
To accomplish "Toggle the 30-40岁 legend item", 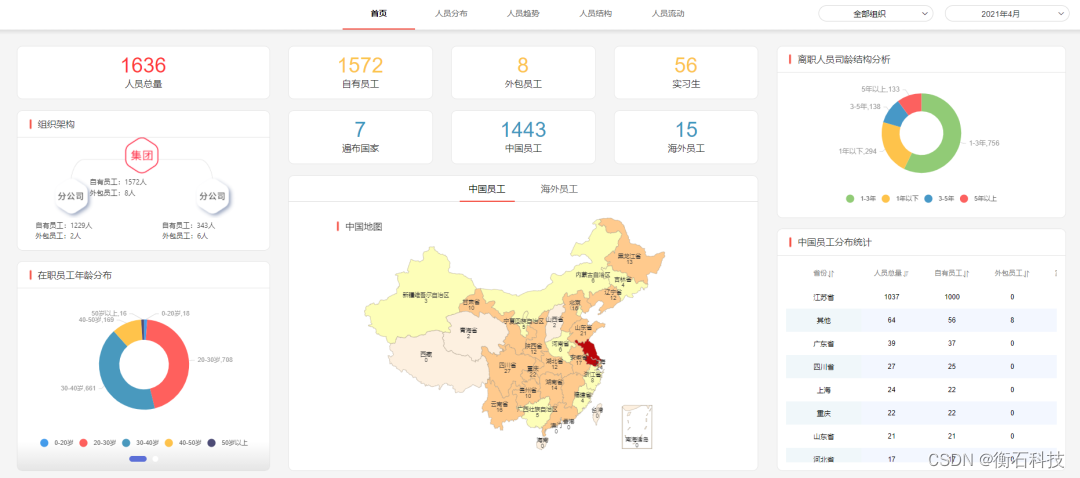I will click(x=141, y=443).
